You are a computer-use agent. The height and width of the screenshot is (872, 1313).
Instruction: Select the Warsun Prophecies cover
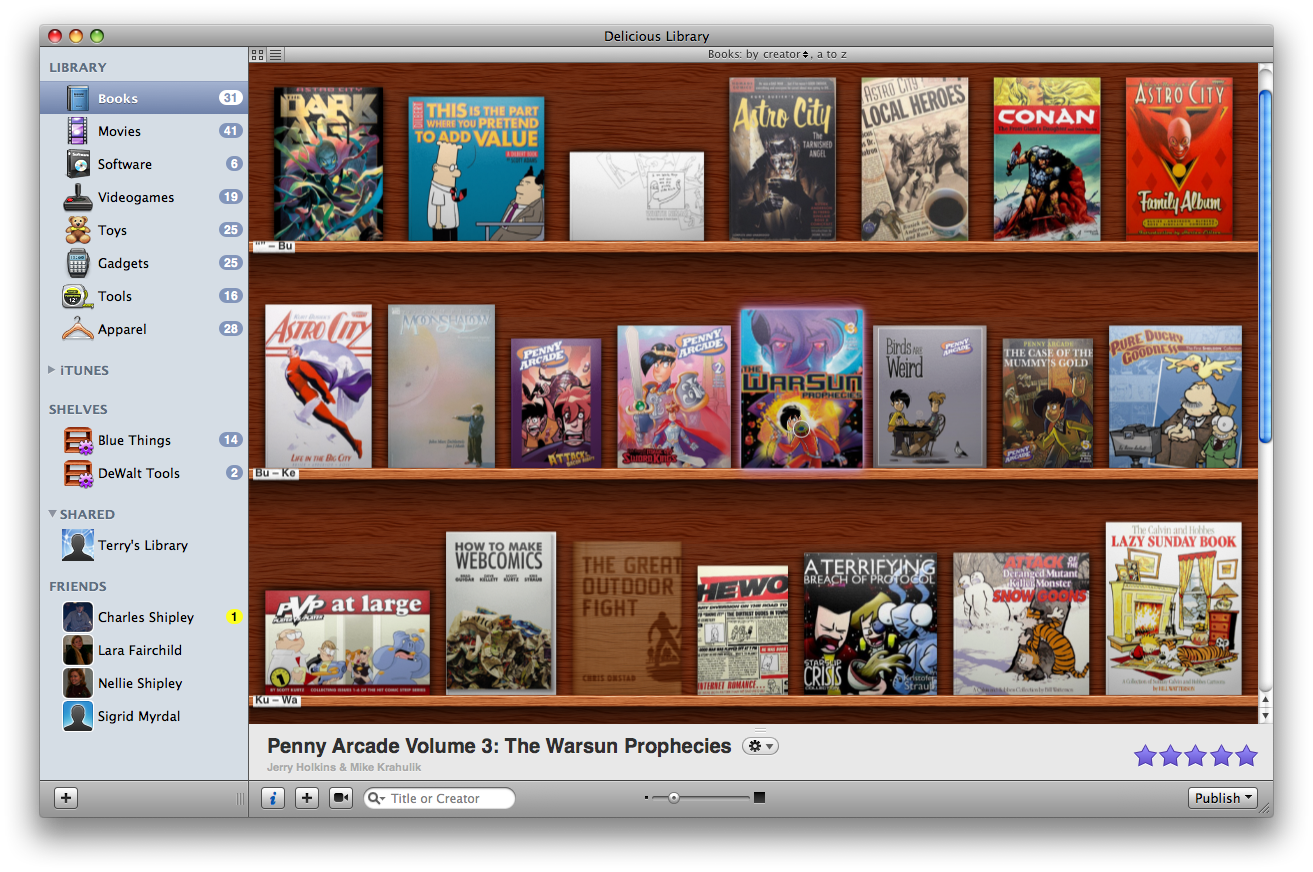801,388
